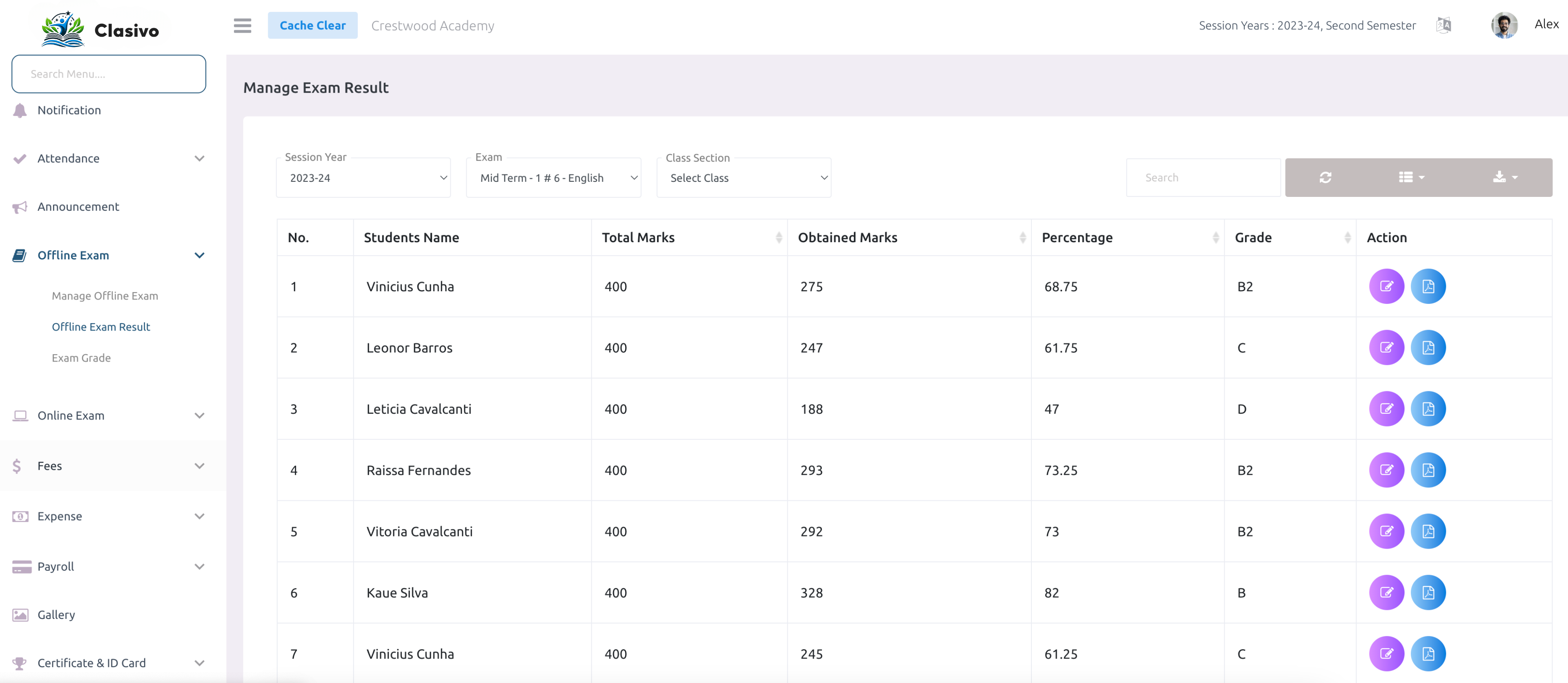Edit result for Leticia Cavalcanti
This screenshot has width=1568, height=683.
click(x=1386, y=408)
